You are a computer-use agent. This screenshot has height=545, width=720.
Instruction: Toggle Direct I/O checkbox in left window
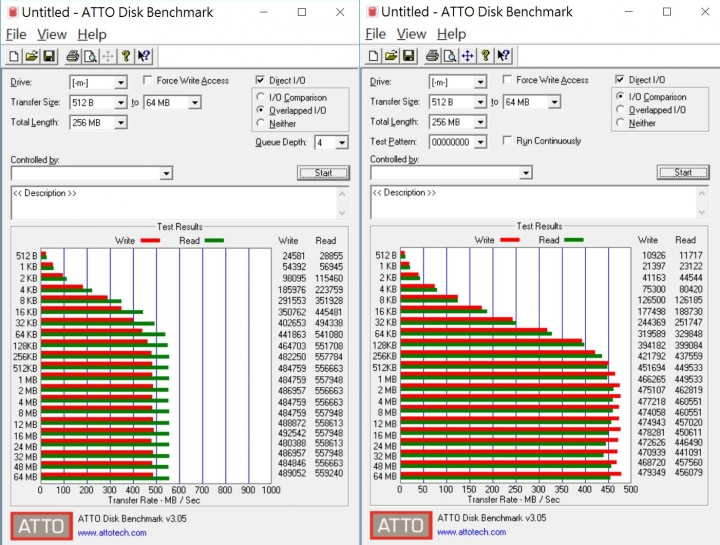tap(260, 80)
